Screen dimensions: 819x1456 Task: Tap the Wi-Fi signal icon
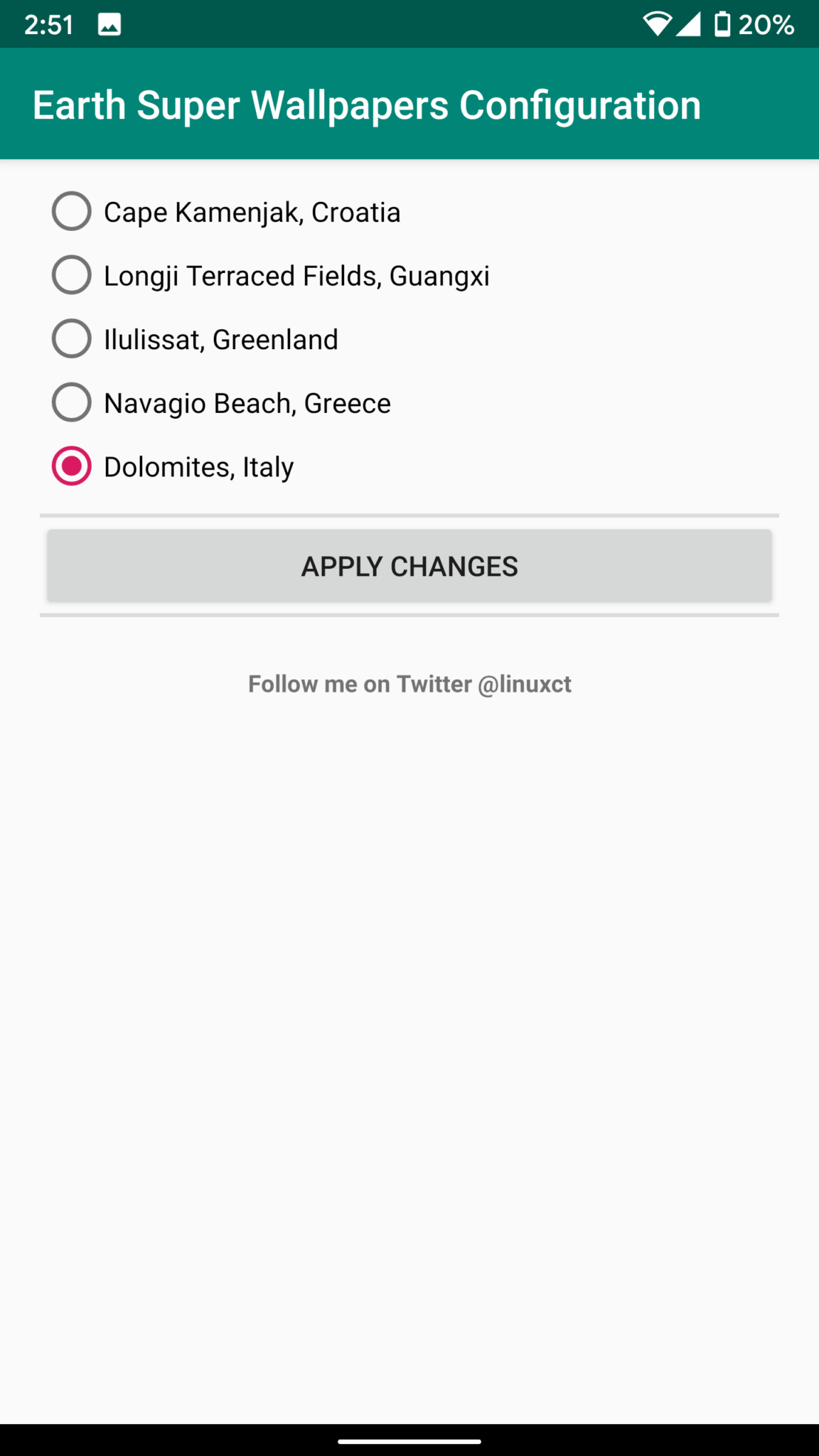pos(656,24)
